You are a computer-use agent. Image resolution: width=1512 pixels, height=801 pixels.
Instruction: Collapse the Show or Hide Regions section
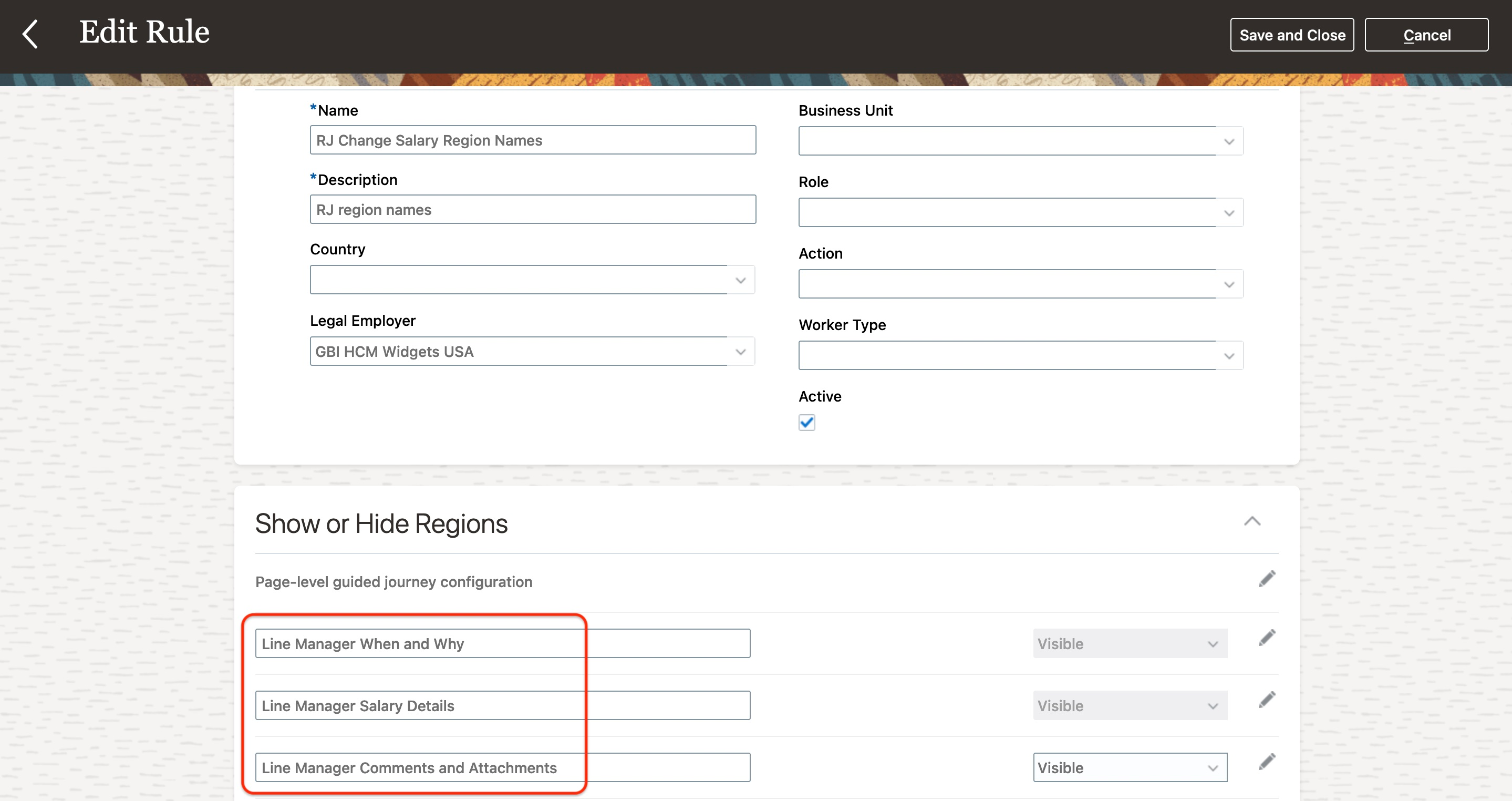point(1252,521)
